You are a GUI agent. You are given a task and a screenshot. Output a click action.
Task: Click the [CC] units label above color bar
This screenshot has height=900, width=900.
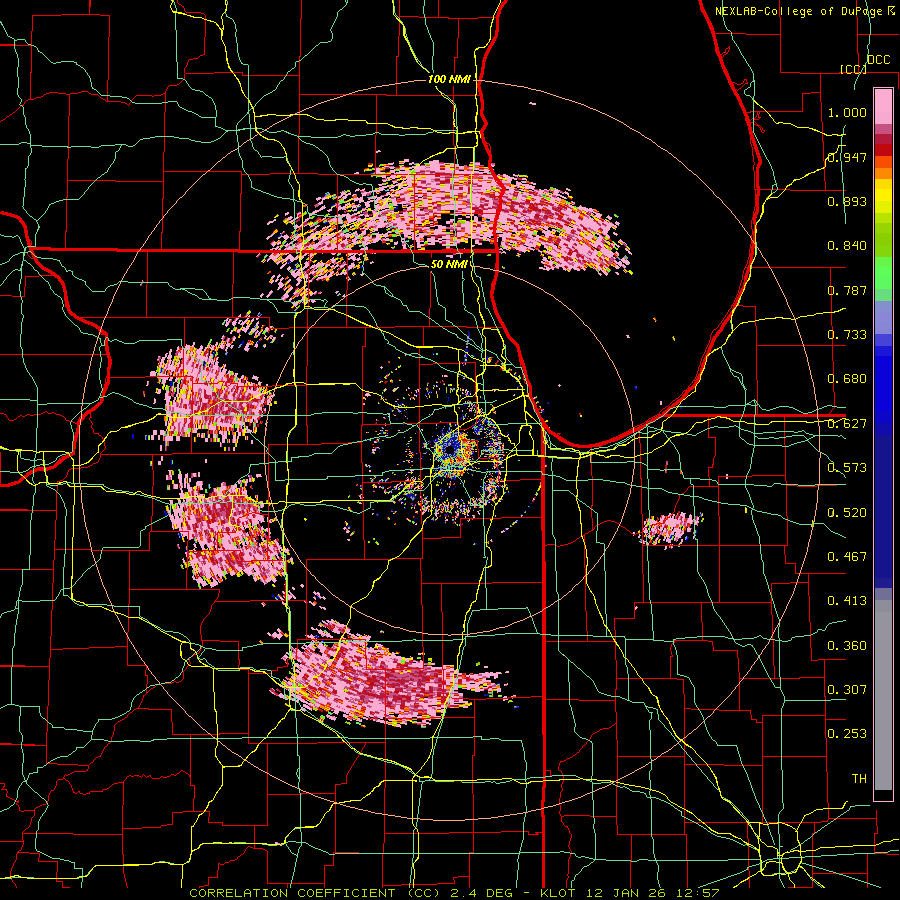click(853, 69)
